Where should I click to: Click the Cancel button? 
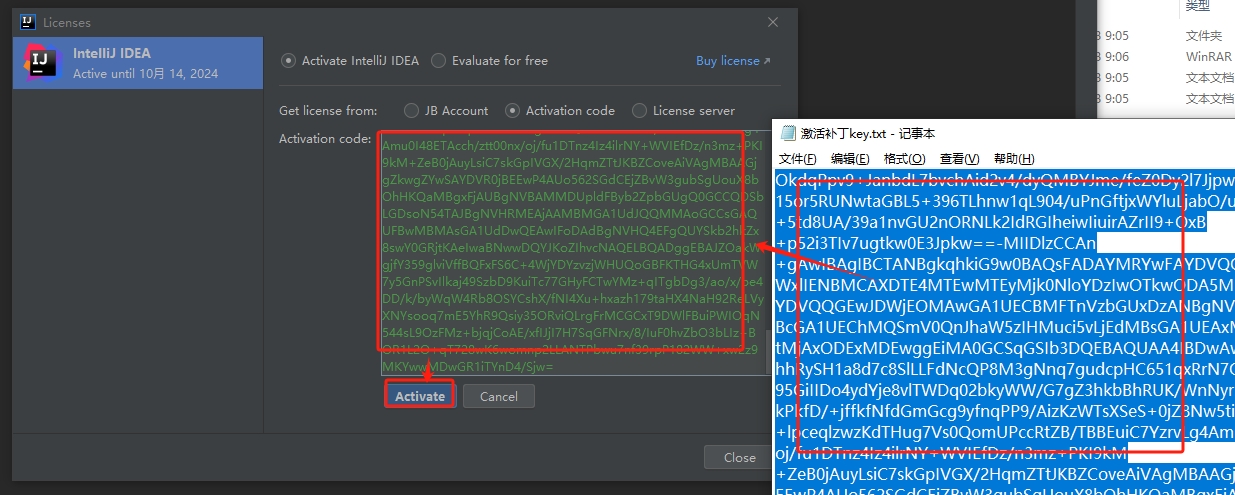(x=499, y=396)
